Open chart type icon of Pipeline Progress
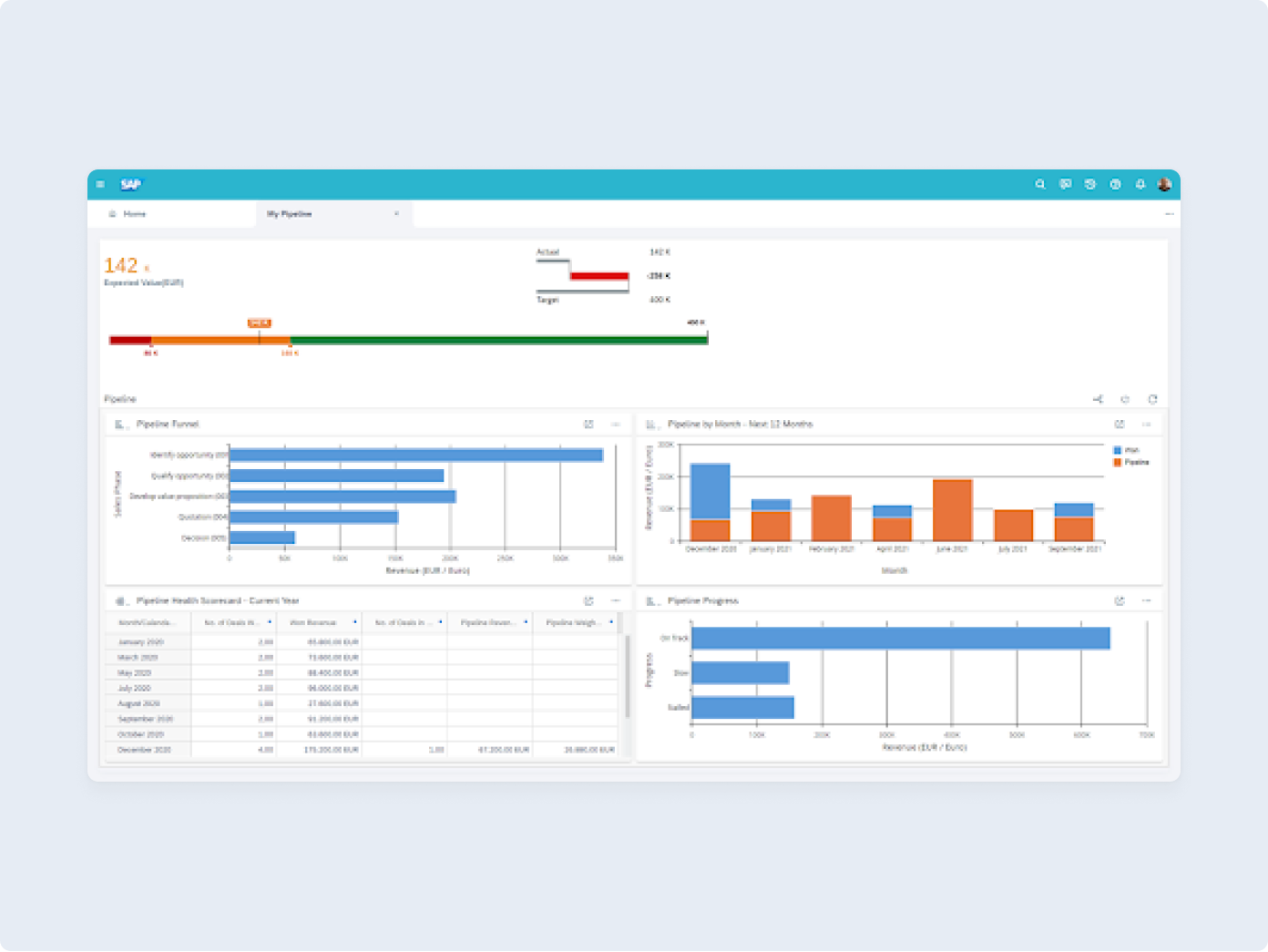 [651, 601]
